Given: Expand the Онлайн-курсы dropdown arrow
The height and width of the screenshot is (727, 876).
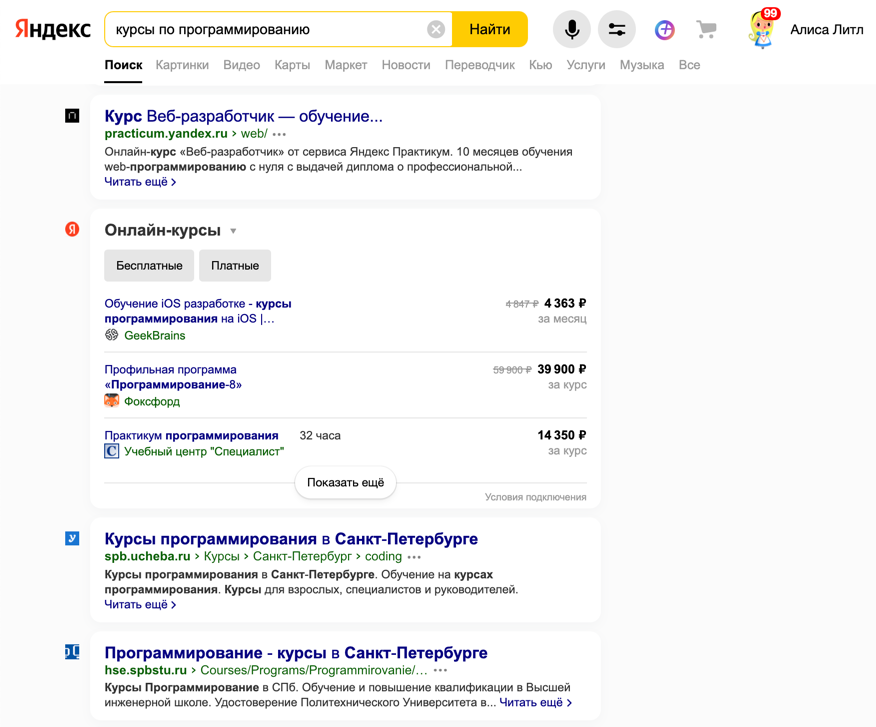Looking at the screenshot, I should click(233, 231).
